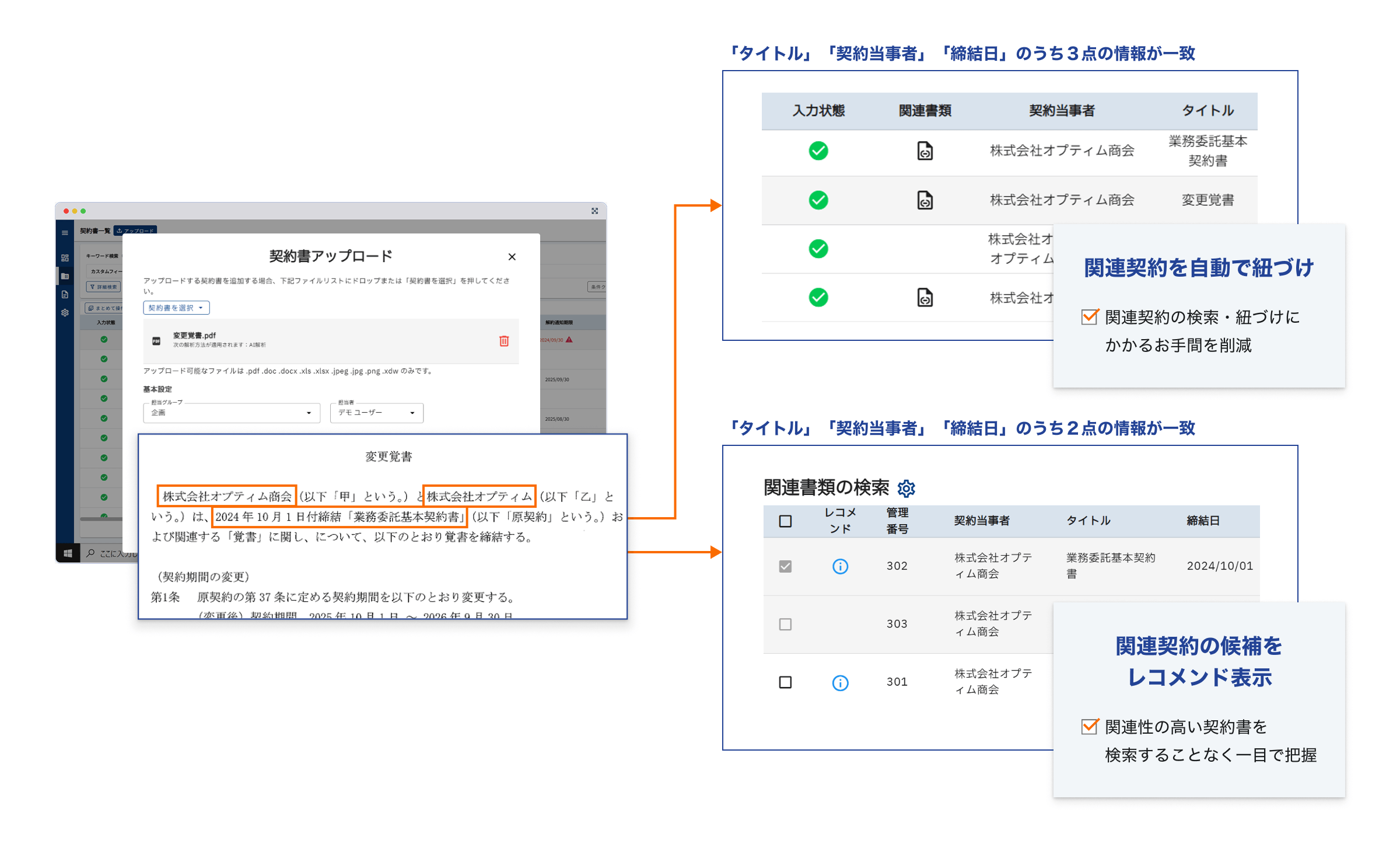This screenshot has height=844, width=1400.
Task: Check the checkbox for row 303
Action: point(785,625)
